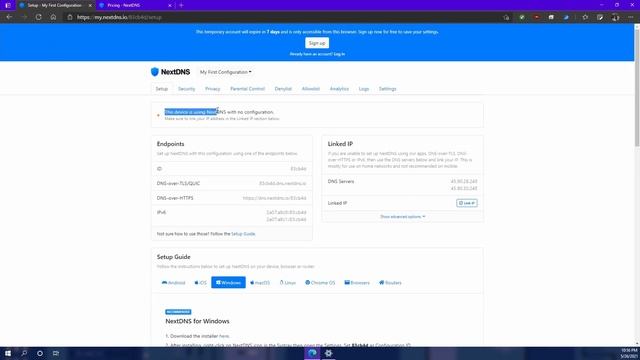640x360 pixels.
Task: Open the favorites star icon
Action: (x=585, y=17)
